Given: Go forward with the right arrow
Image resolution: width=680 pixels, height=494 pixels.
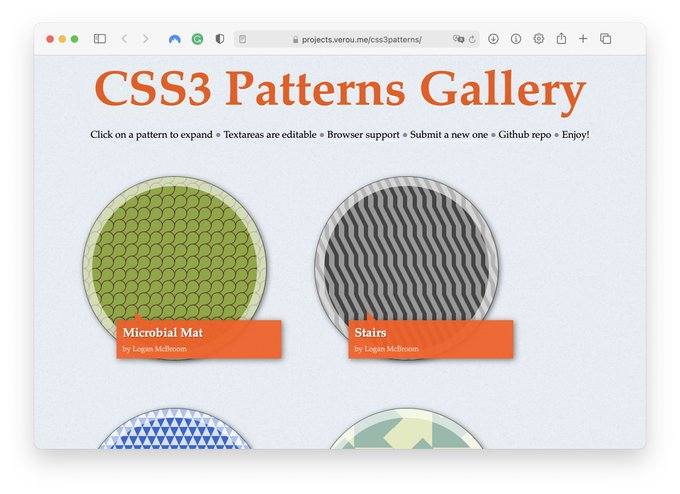Looking at the screenshot, I should coord(146,39).
